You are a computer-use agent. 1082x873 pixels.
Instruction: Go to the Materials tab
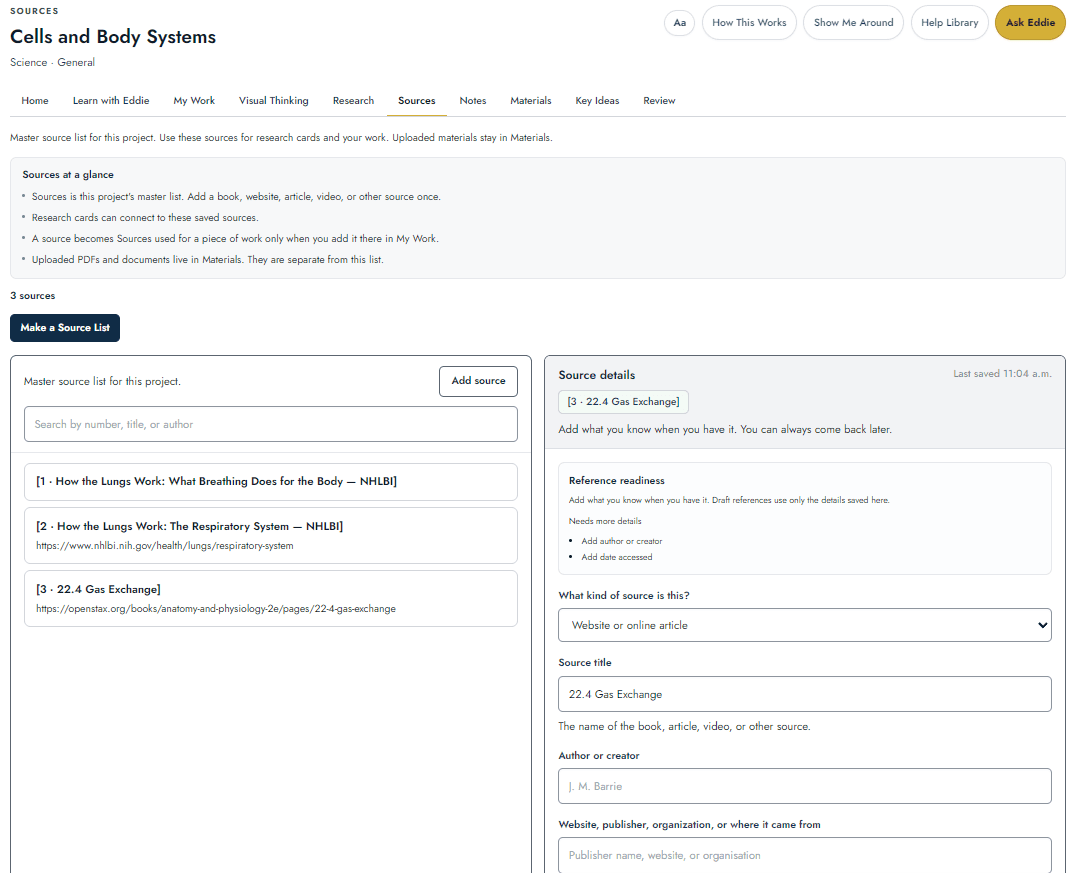pyautogui.click(x=531, y=101)
